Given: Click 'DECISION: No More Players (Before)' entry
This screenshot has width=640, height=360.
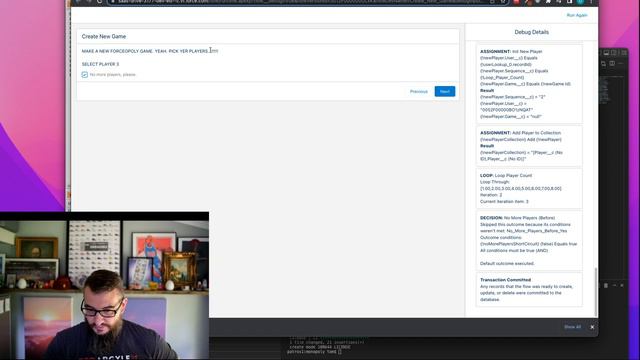Looking at the screenshot, I should click(529, 240).
